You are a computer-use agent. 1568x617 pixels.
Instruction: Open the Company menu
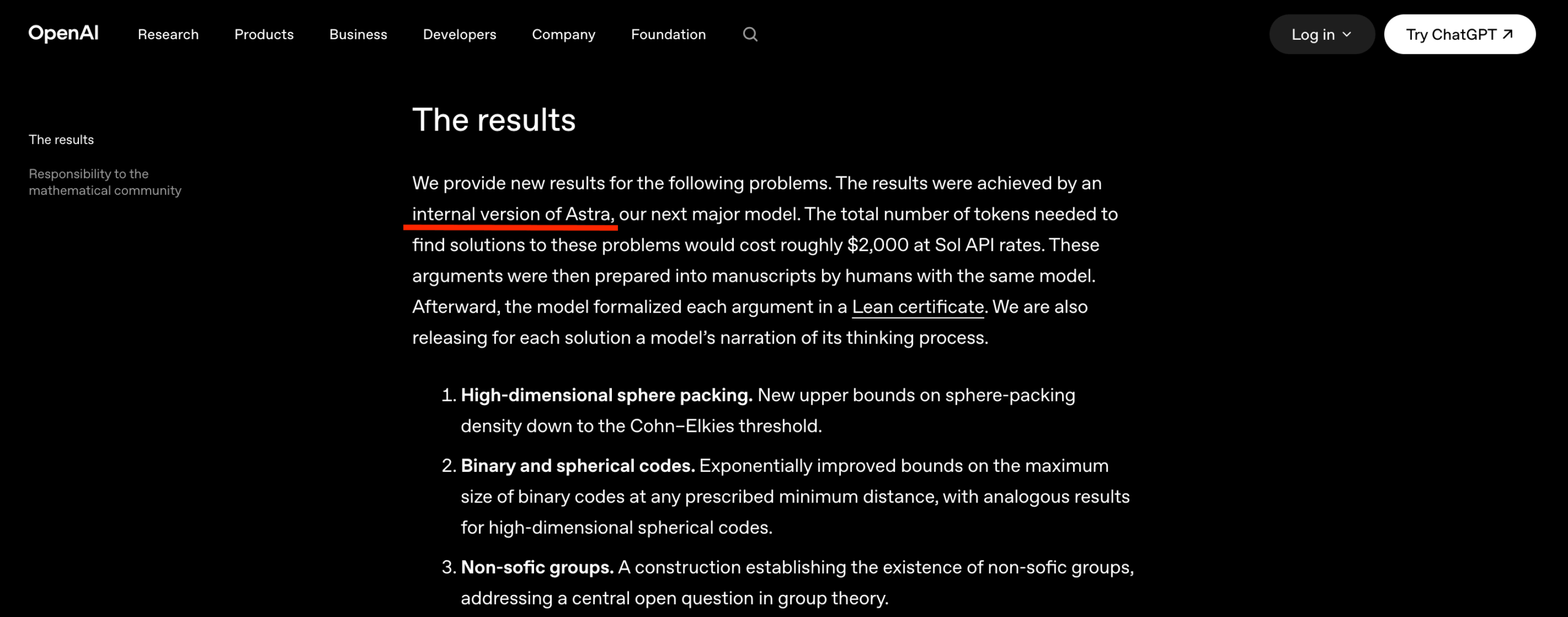click(563, 34)
